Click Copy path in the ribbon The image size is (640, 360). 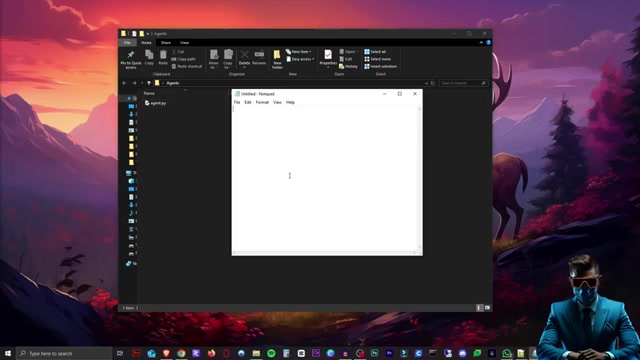click(x=184, y=59)
